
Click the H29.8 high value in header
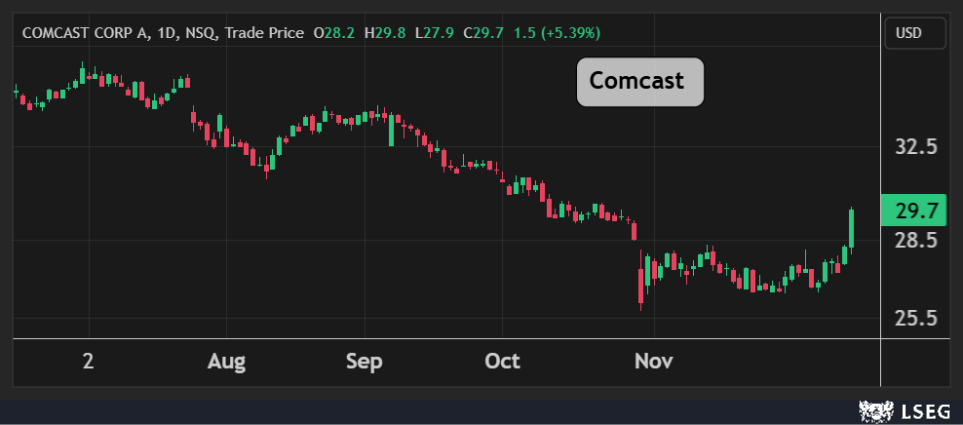pyautogui.click(x=384, y=33)
